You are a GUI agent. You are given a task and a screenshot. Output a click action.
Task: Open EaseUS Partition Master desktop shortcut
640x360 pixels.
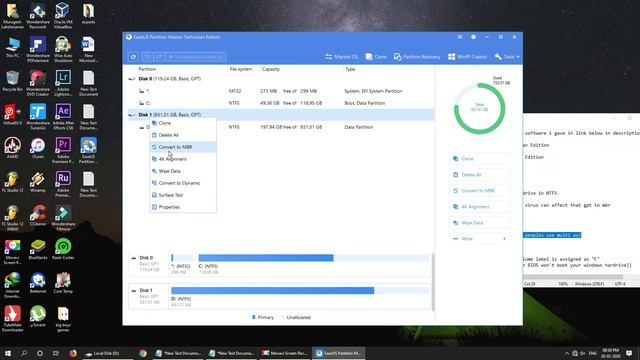click(x=88, y=150)
